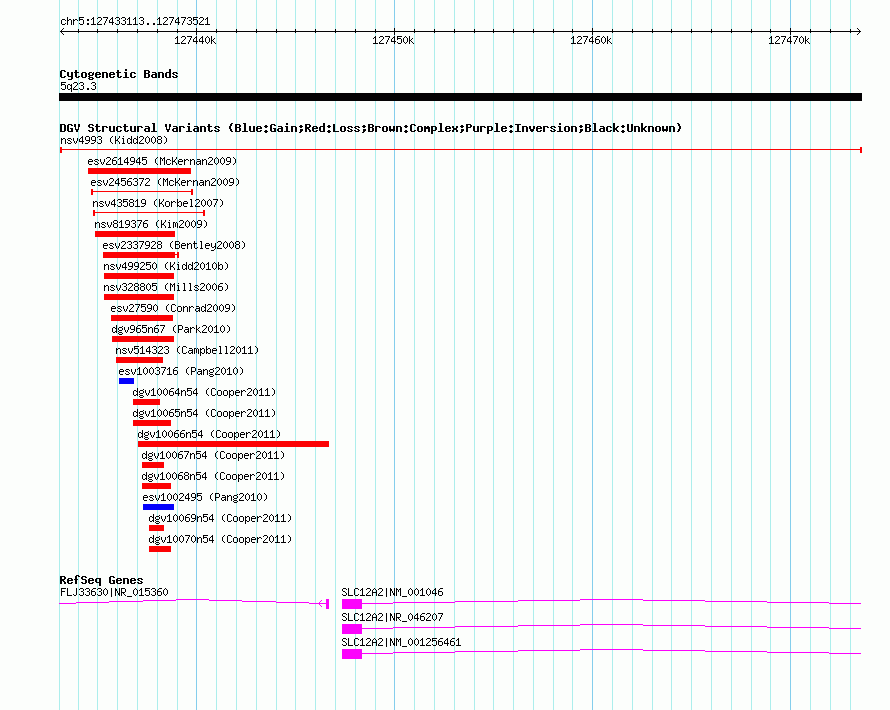Click nsv499250 (Kidd2010b) variant label

pos(166,266)
